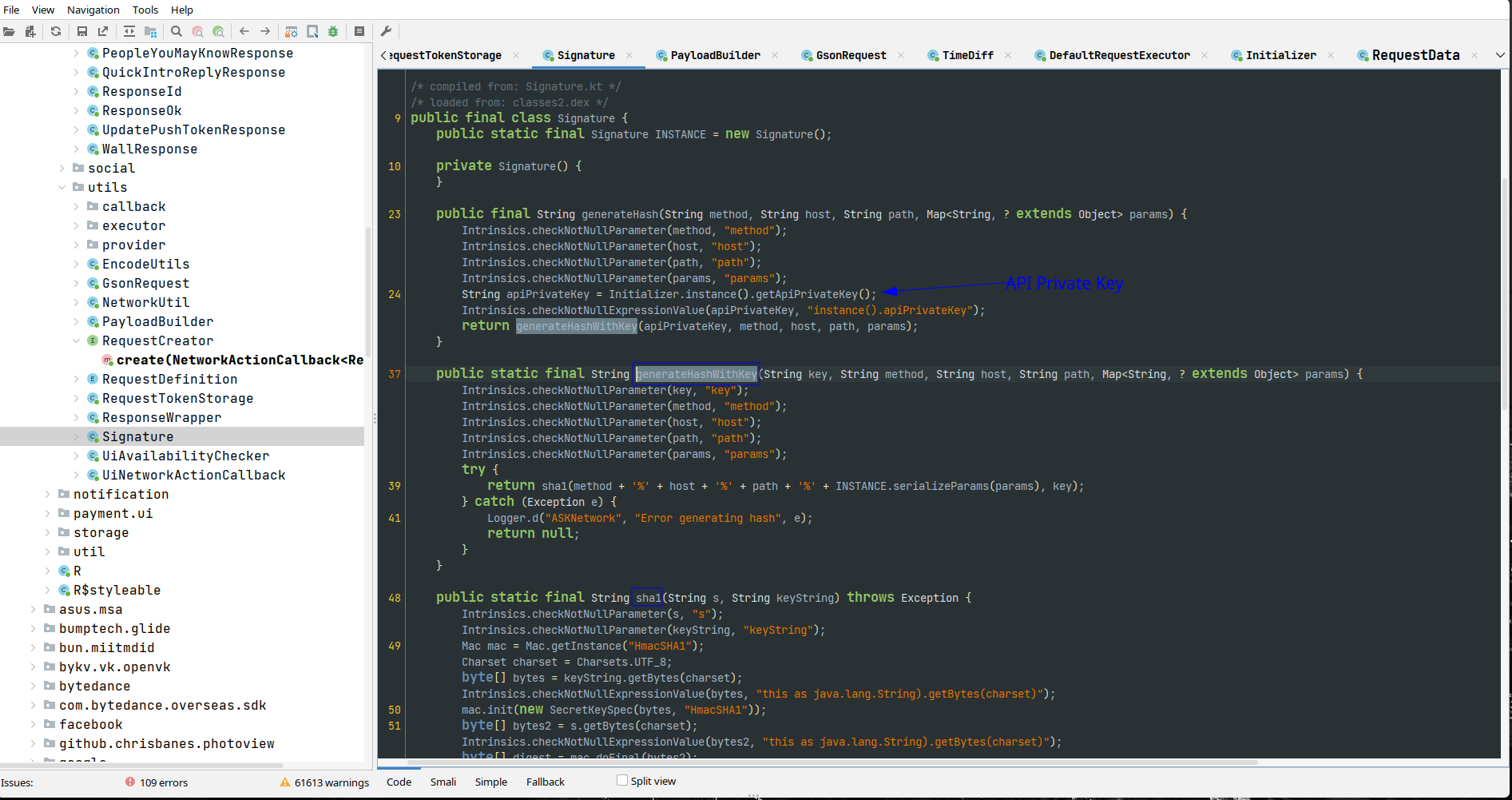Collapse the RequestCreator tree node

[x=77, y=340]
